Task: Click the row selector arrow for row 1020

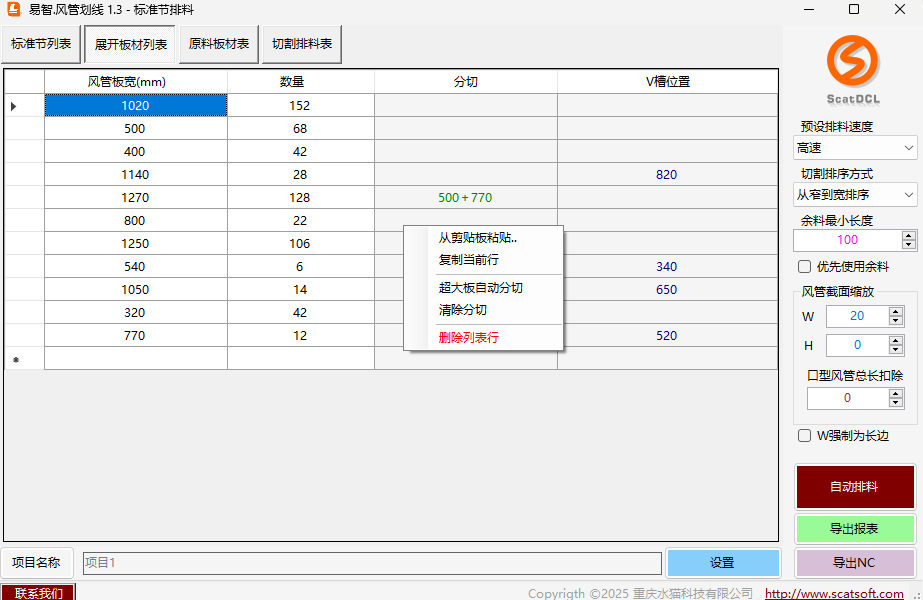Action: pos(14,106)
